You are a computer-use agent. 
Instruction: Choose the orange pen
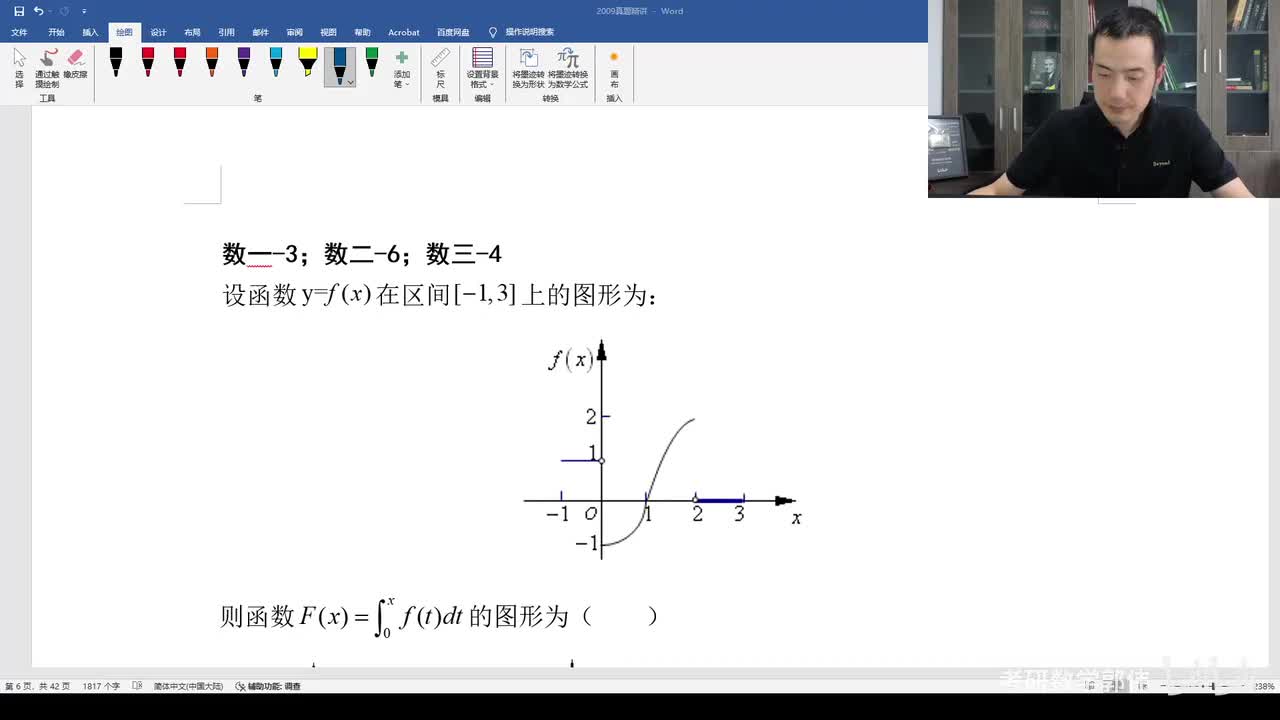212,63
